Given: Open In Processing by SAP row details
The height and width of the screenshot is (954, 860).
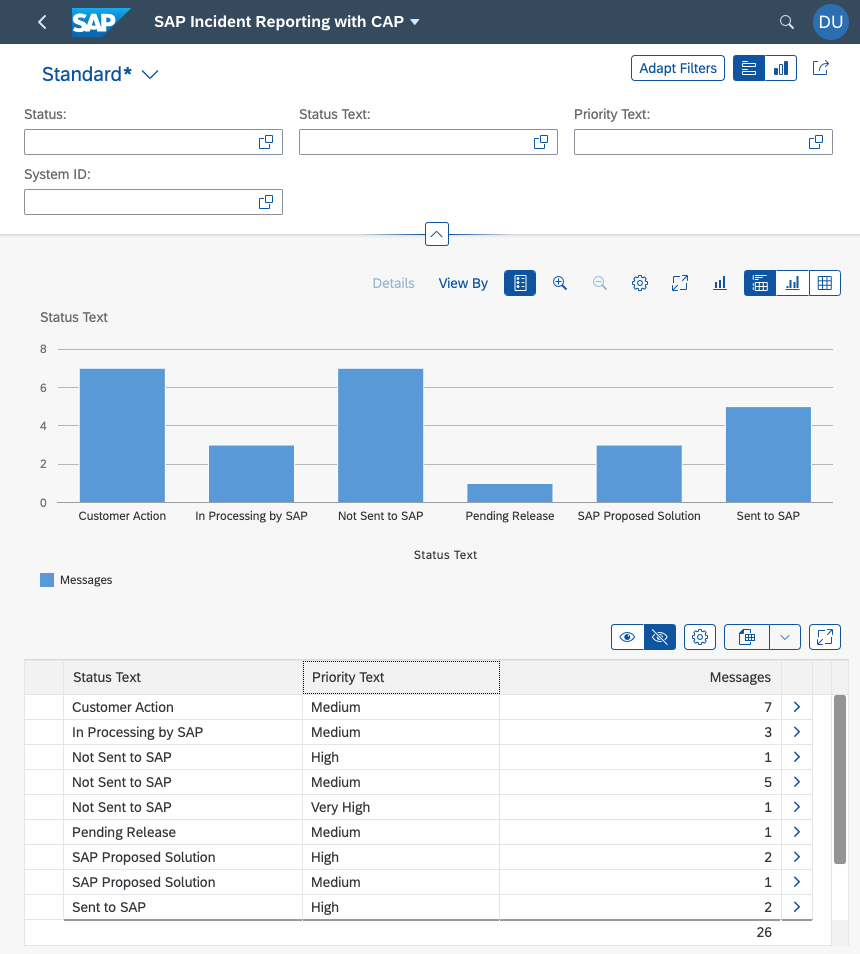Looking at the screenshot, I should tap(797, 732).
